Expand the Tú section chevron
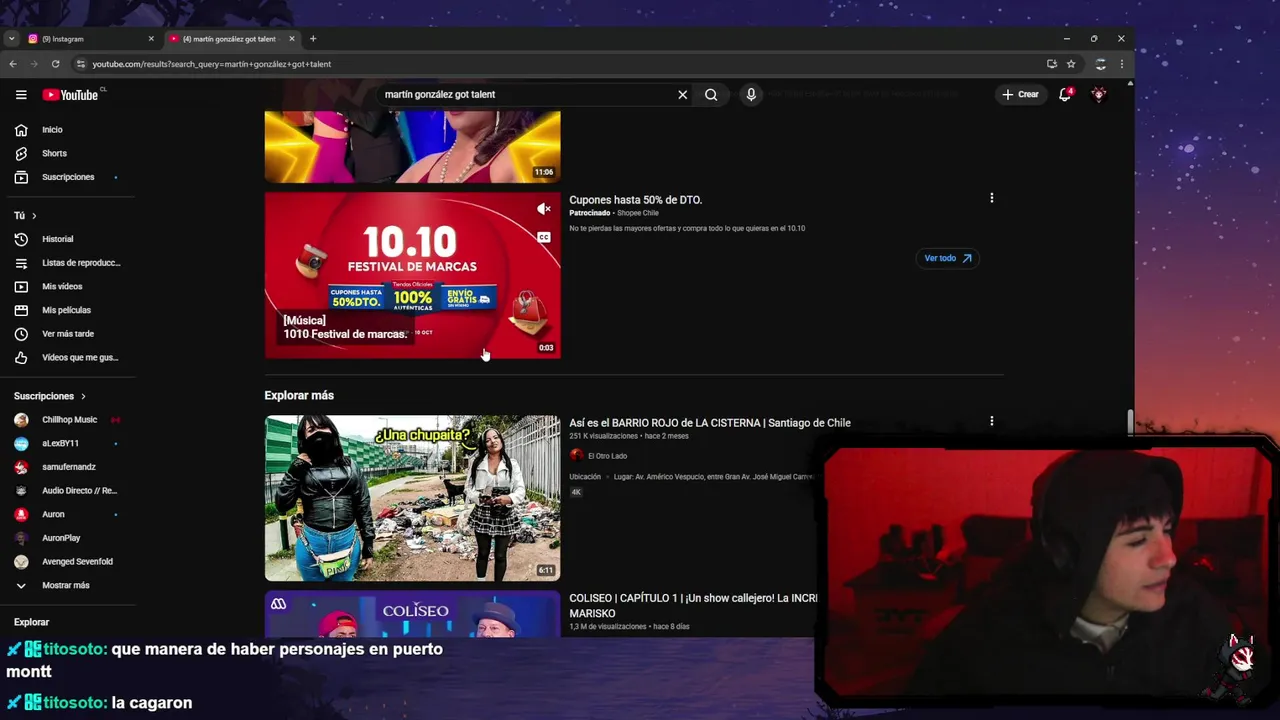The image size is (1280, 720). 34,216
